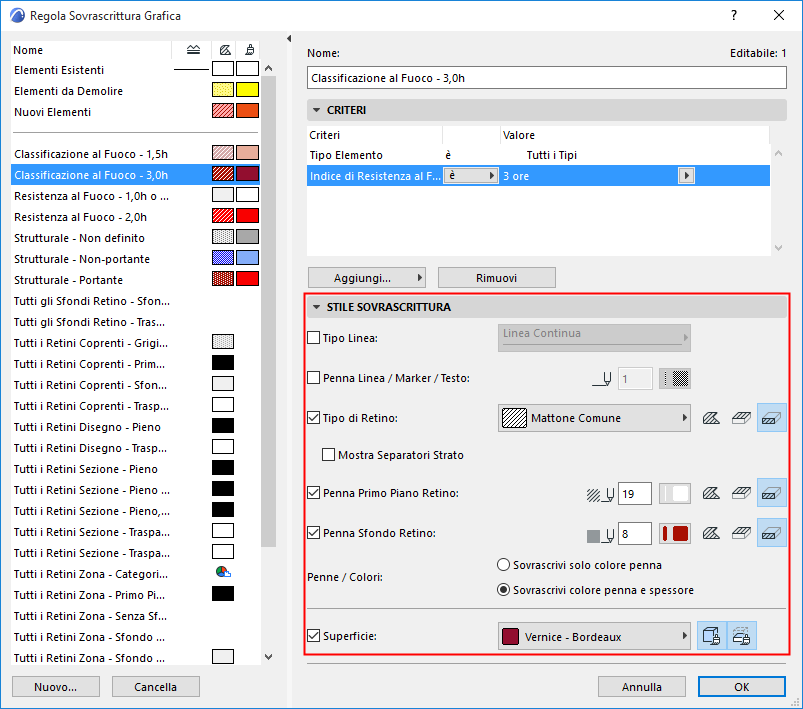This screenshot has height=709, width=803.
Task: Click the Rimuovi button
Action: pyautogui.click(x=496, y=278)
